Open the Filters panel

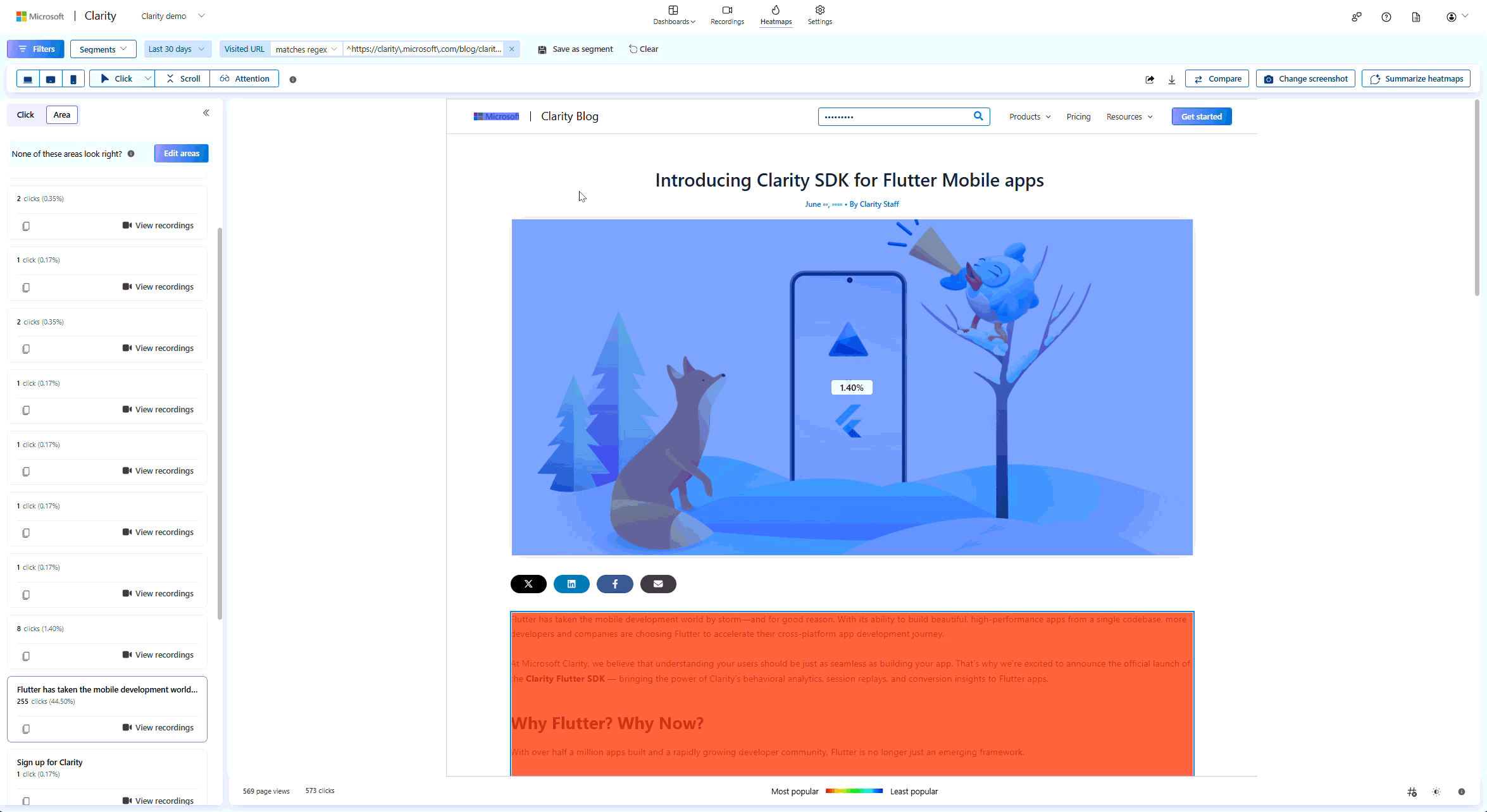click(36, 49)
